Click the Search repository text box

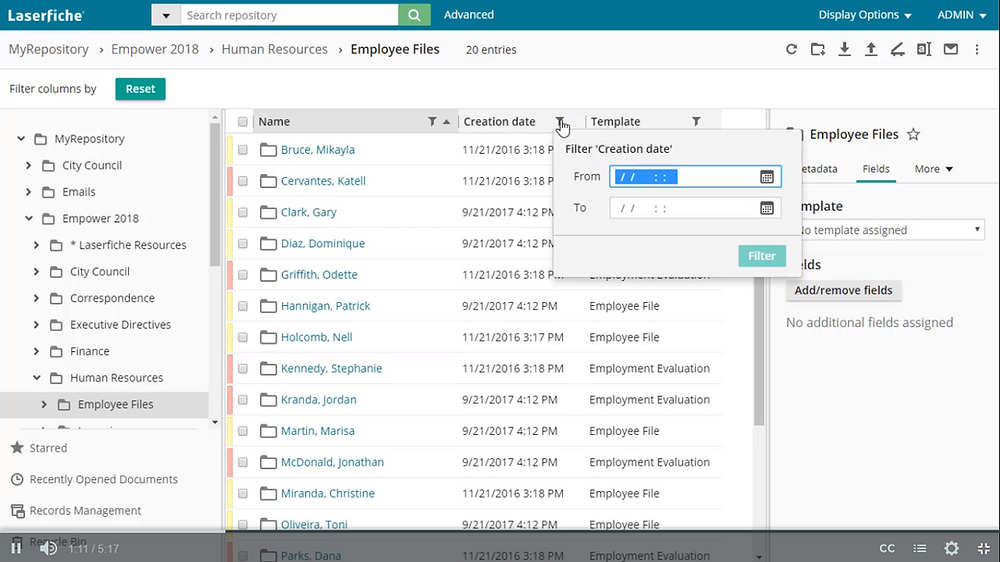[x=290, y=15]
